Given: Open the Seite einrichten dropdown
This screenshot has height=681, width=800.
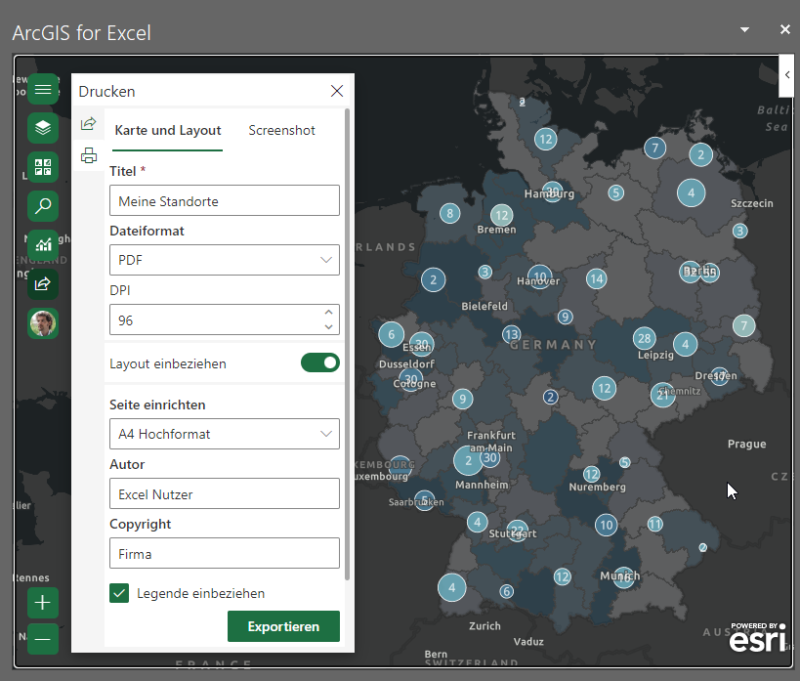Looking at the screenshot, I should (224, 433).
